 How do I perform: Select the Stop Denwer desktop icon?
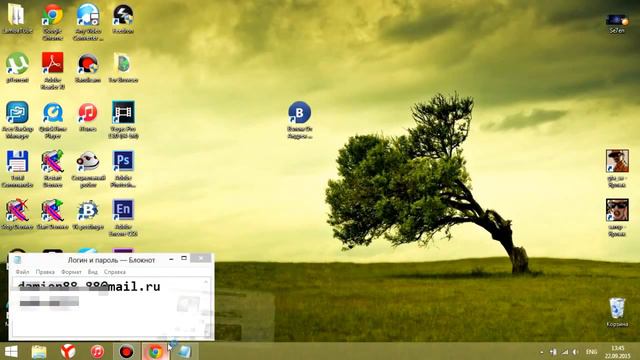tap(17, 214)
